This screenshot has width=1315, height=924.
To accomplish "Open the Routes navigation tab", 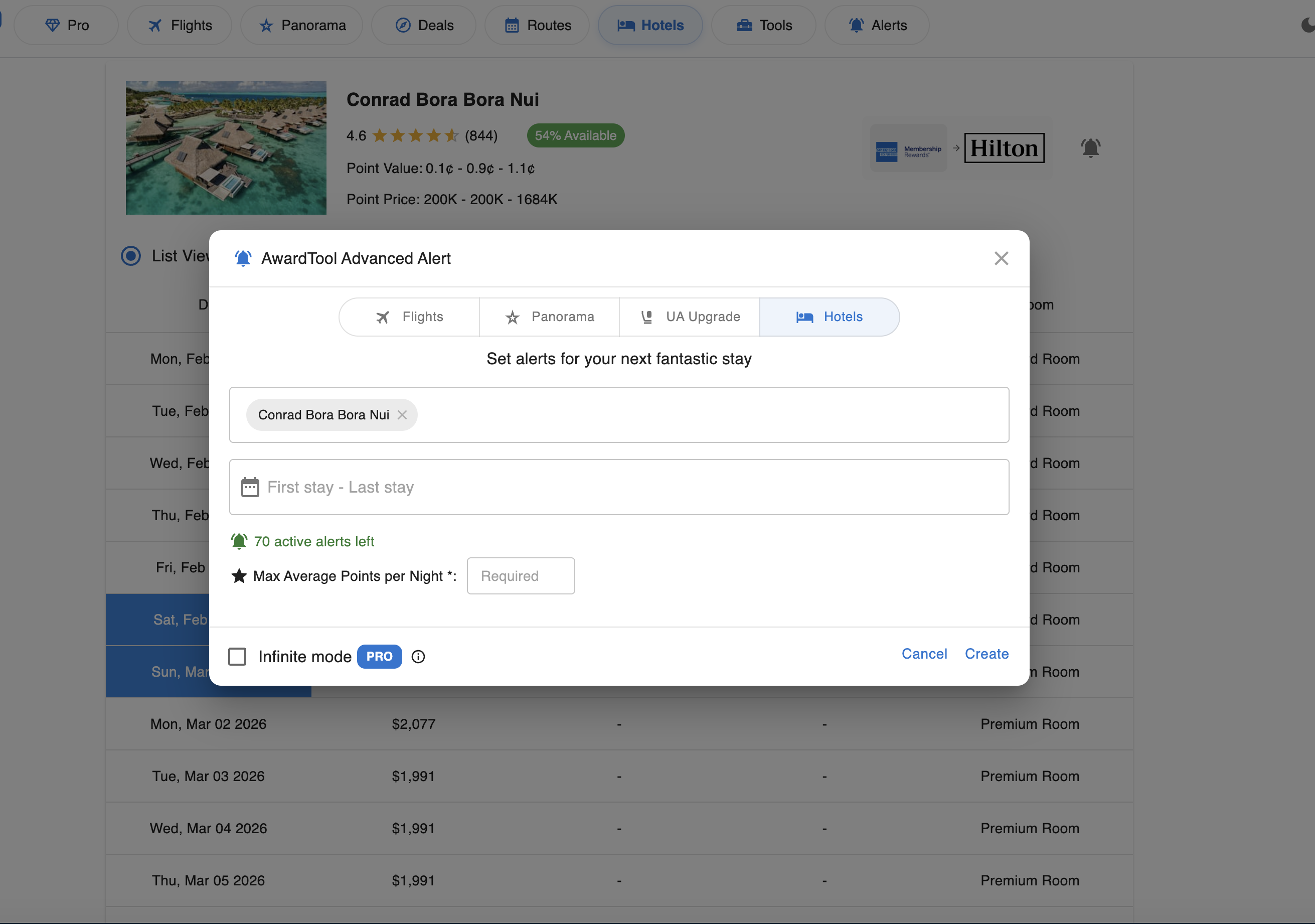I will [537, 25].
